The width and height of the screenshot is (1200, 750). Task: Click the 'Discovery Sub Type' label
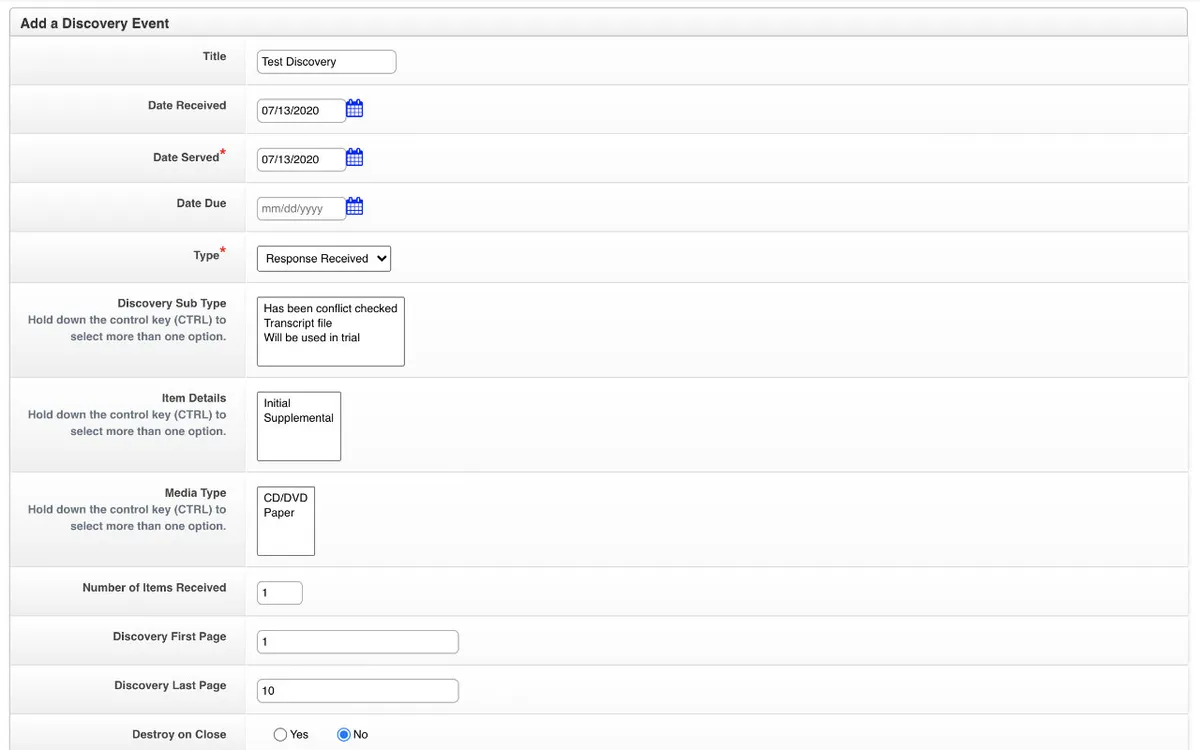tap(172, 303)
